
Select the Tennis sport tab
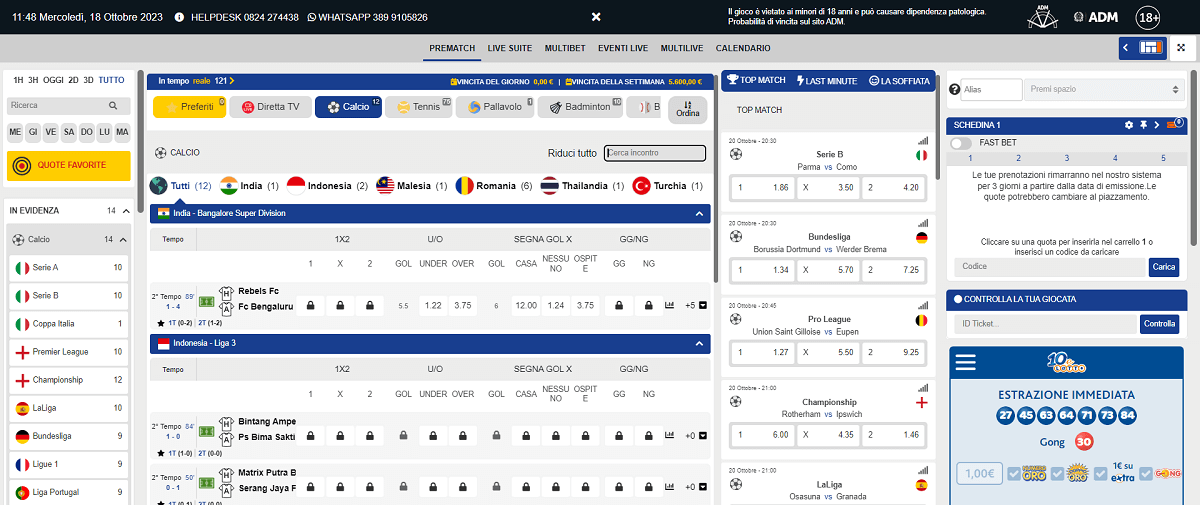tap(418, 107)
